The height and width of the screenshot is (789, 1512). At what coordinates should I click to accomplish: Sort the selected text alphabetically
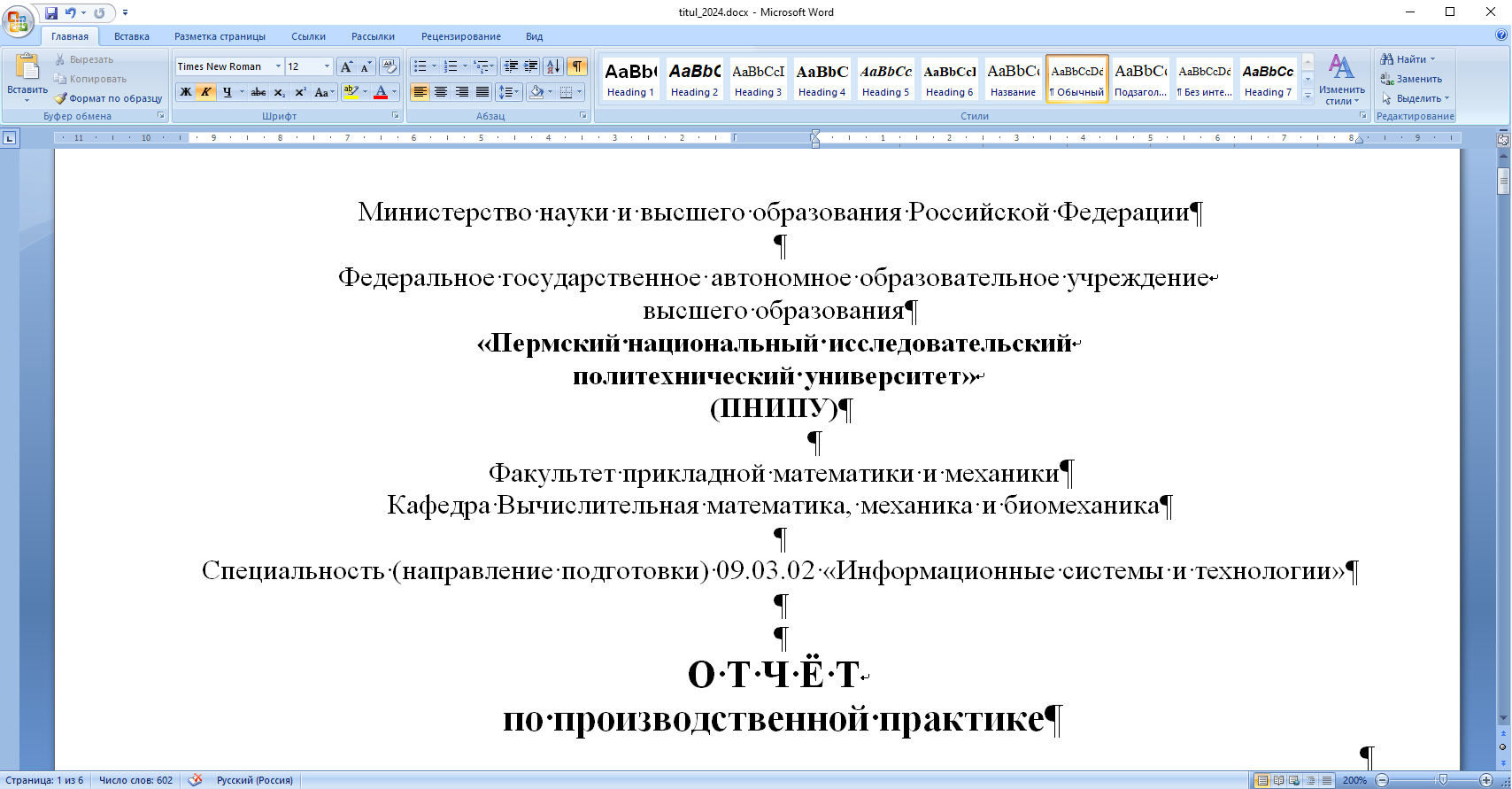point(553,66)
